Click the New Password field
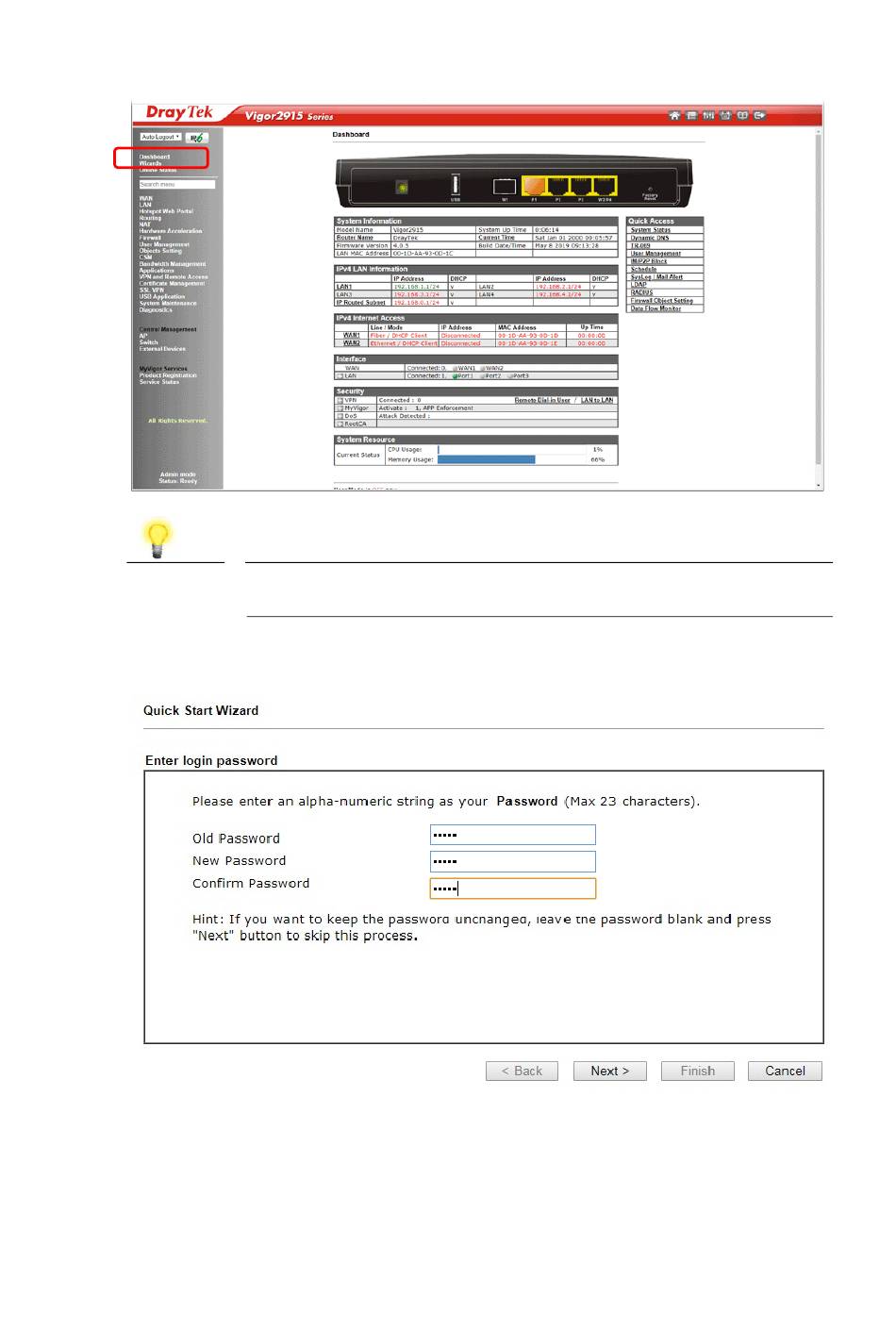 pyautogui.click(x=513, y=861)
